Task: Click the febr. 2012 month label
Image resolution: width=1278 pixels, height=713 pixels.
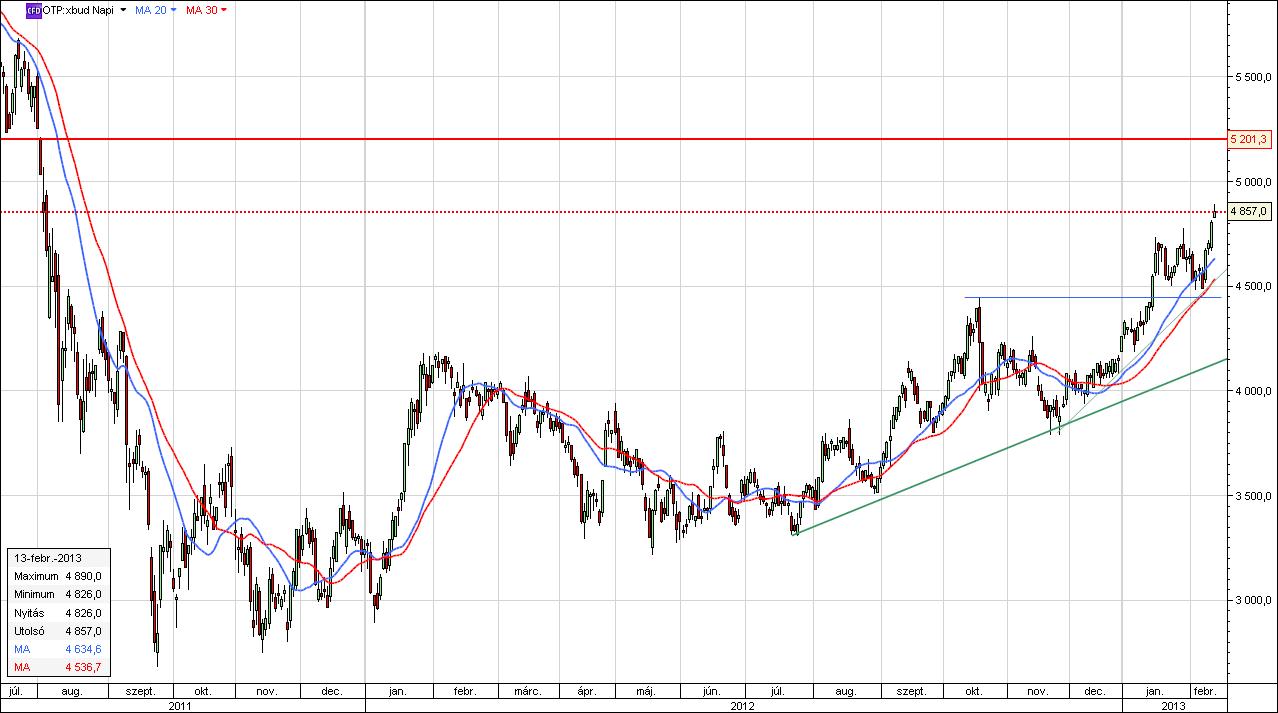Action: coord(464,691)
